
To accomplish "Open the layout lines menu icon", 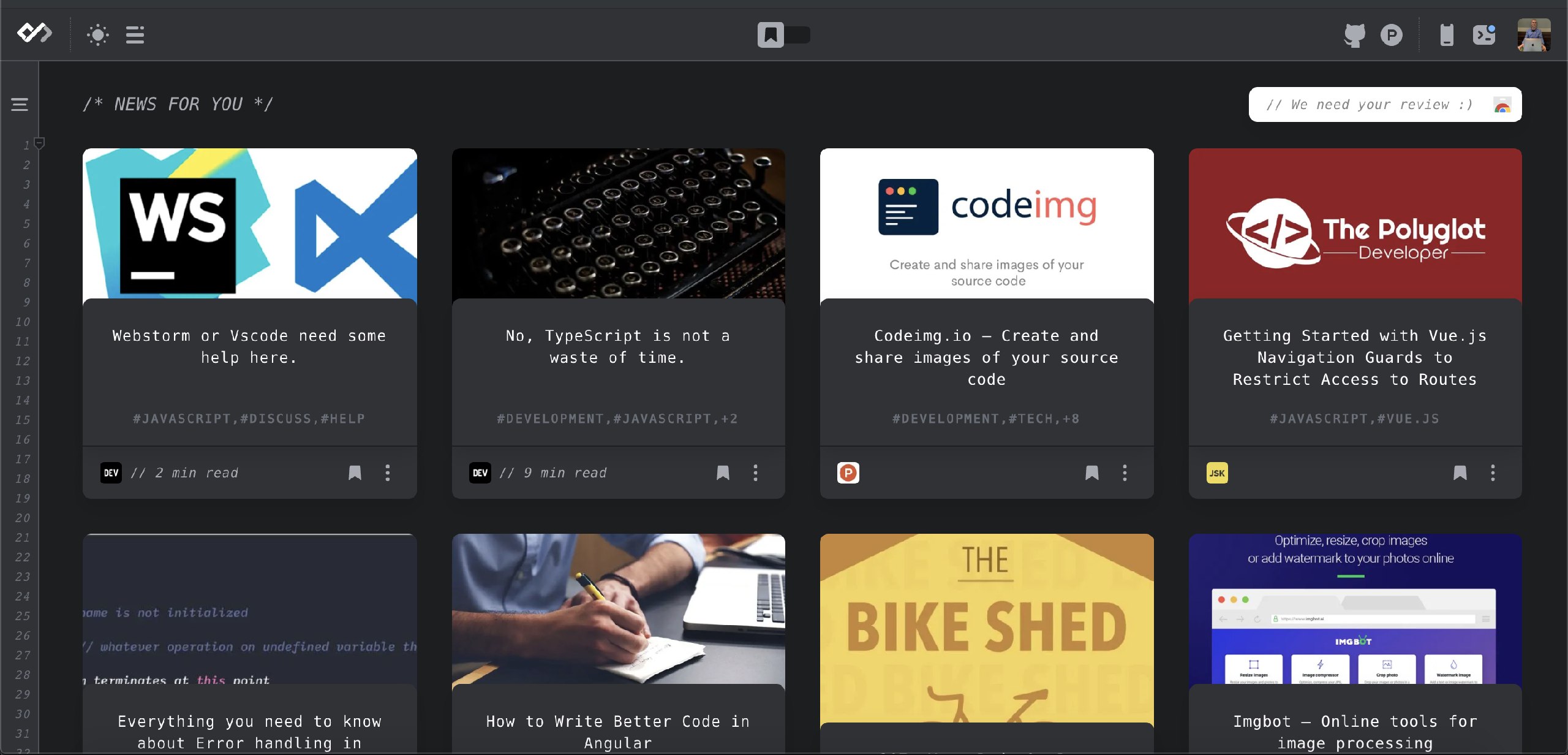I will coord(135,35).
